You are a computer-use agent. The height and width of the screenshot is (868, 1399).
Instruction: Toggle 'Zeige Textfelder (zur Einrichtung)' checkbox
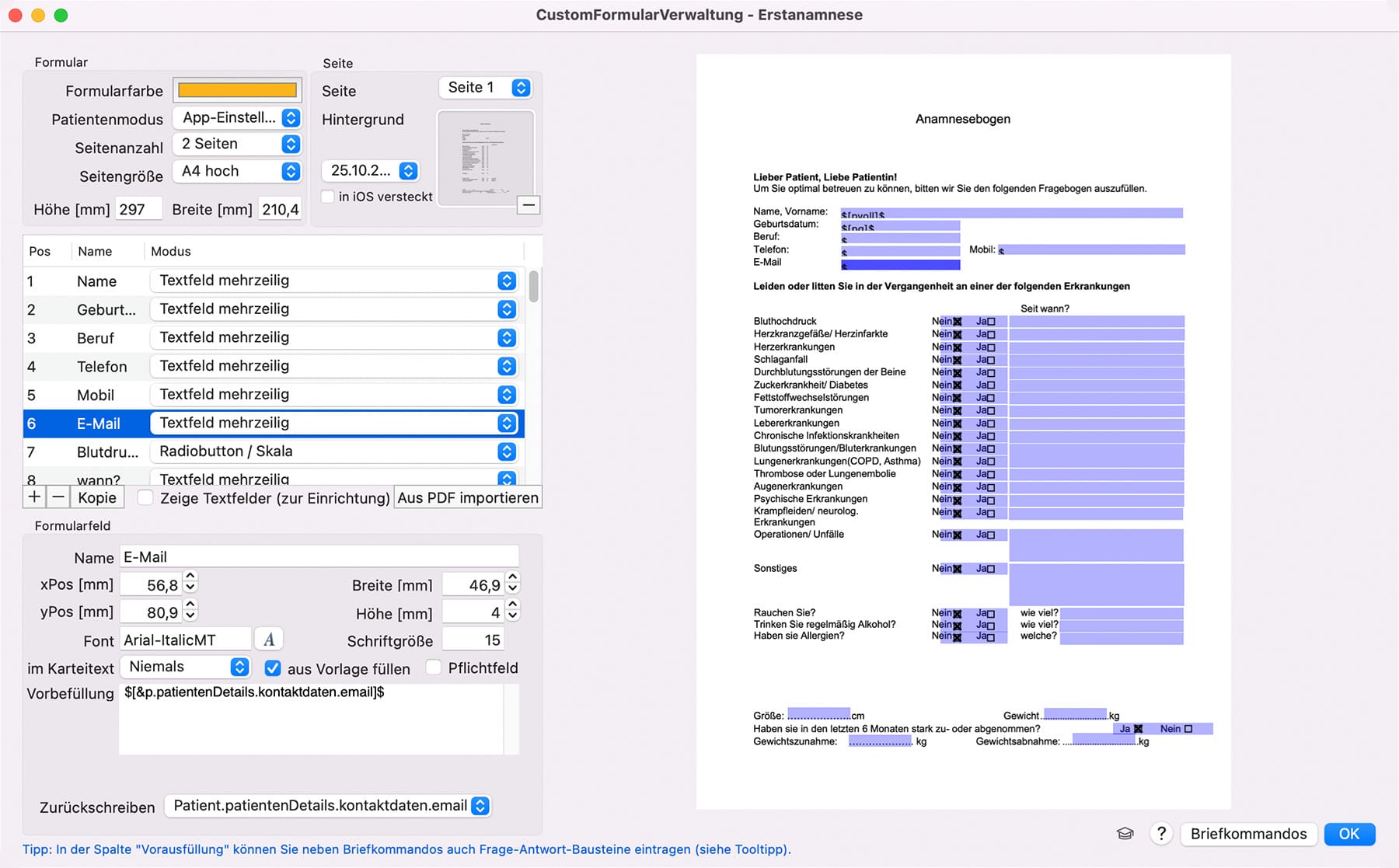point(145,498)
